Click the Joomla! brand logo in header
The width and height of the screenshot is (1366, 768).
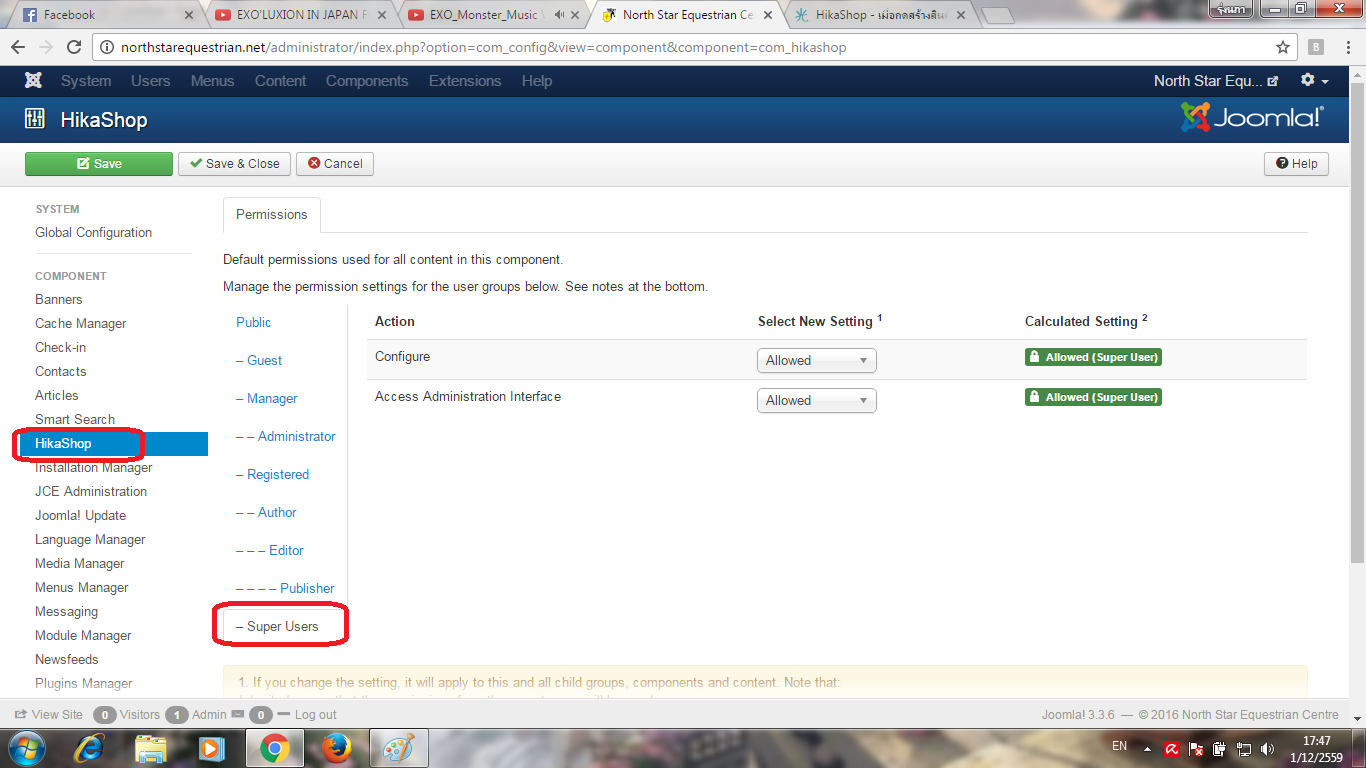[x=1252, y=118]
